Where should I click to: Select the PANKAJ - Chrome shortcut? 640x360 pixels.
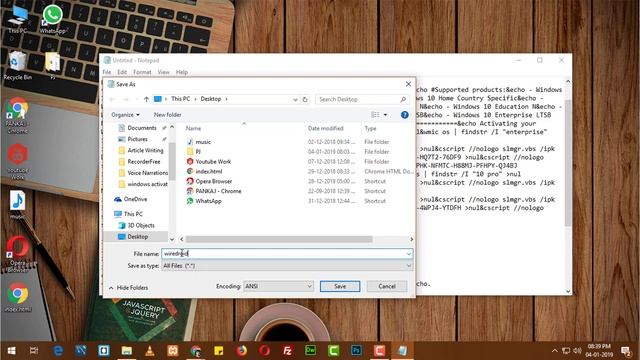(218, 191)
